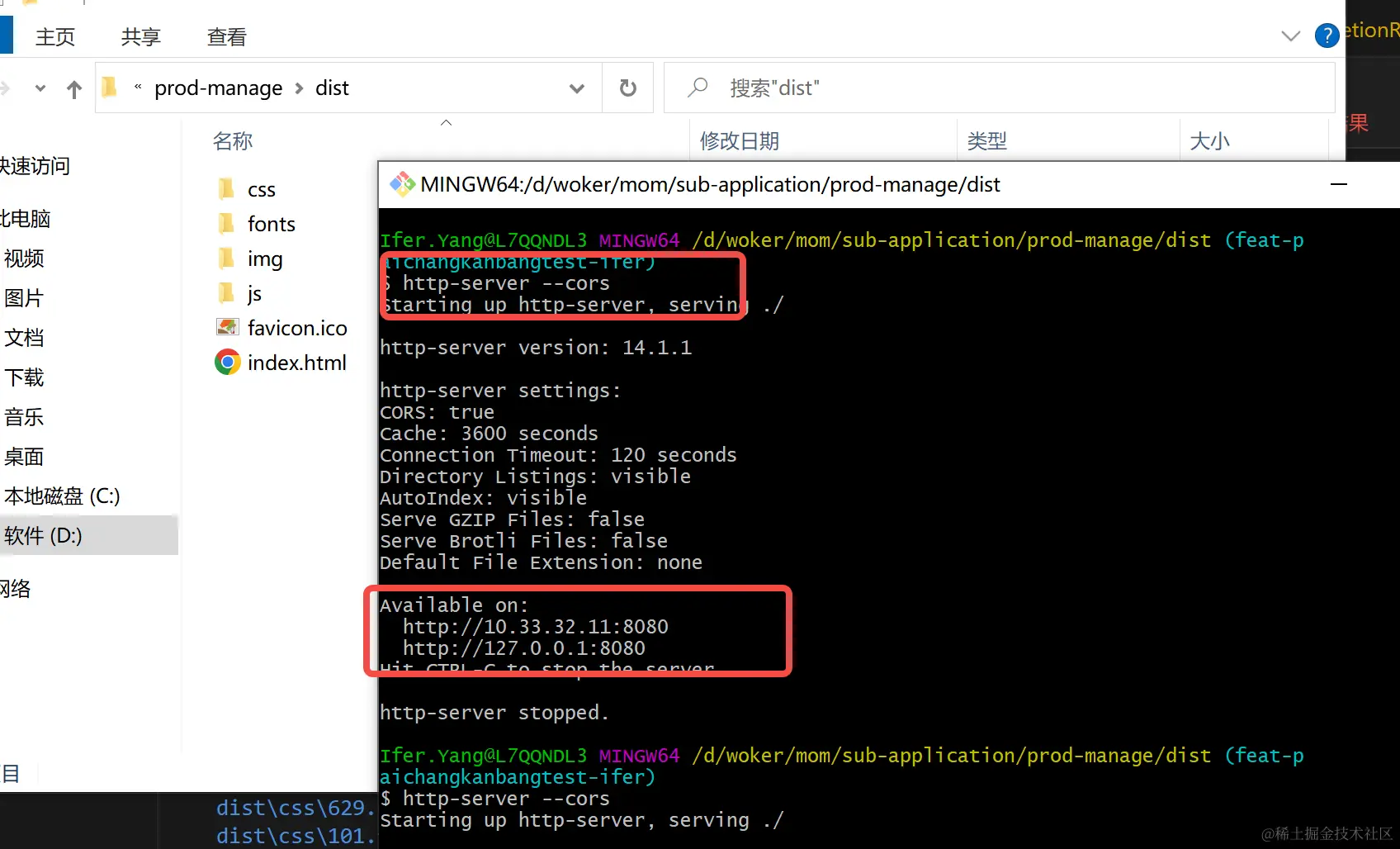Viewport: 1400px width, 849px height.
Task: Open 图片 in the navigation pane
Action: pyautogui.click(x=24, y=298)
